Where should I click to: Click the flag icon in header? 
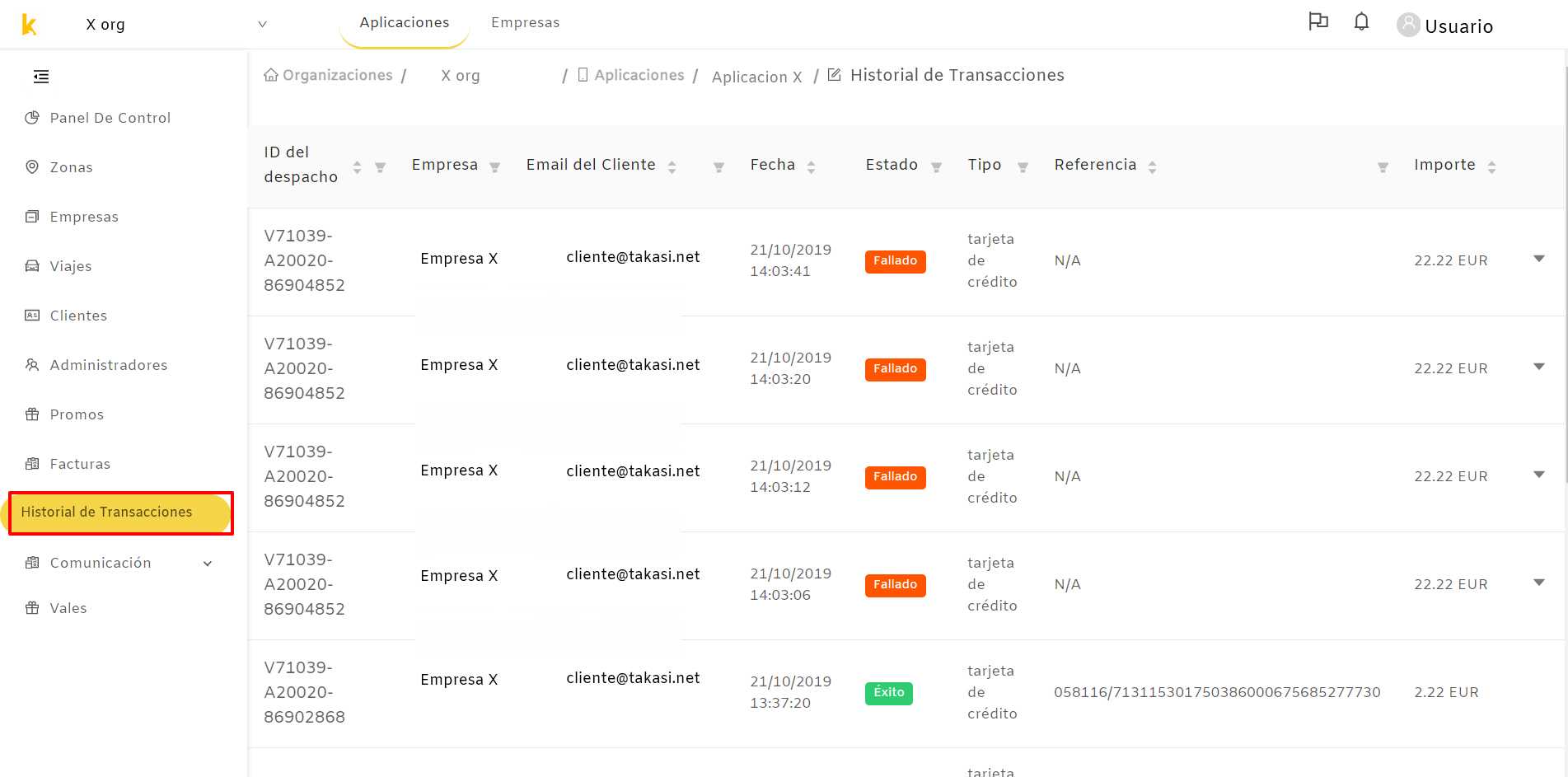[x=1318, y=22]
